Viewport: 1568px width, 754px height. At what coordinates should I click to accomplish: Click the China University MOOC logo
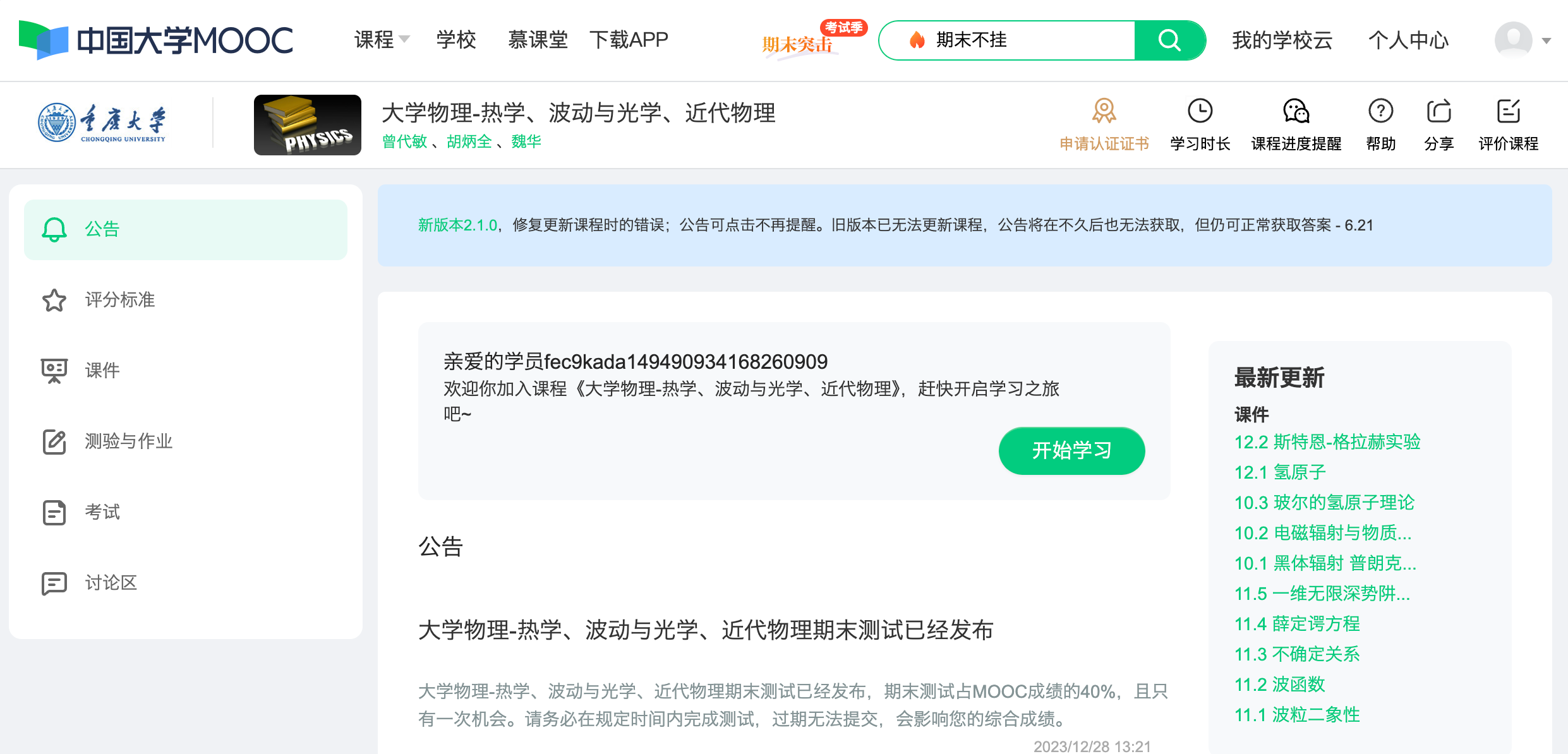click(x=156, y=40)
